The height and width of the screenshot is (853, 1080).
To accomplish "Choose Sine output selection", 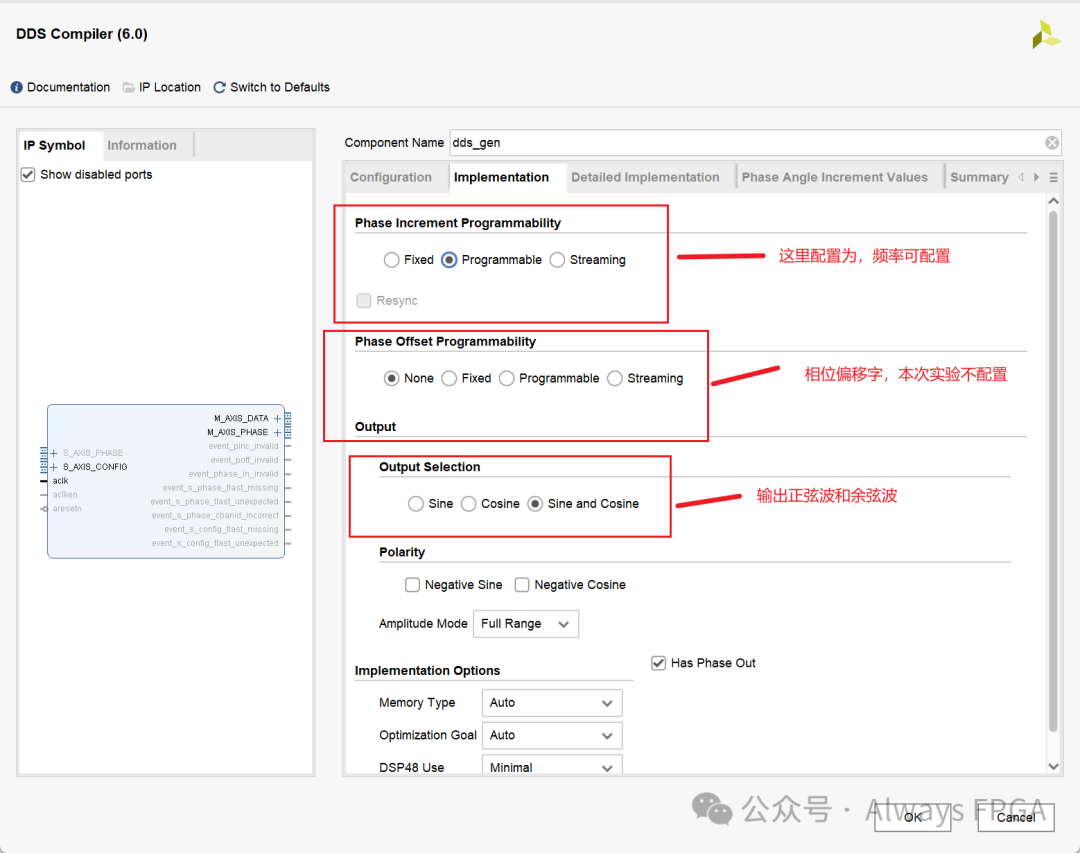I will click(x=415, y=504).
